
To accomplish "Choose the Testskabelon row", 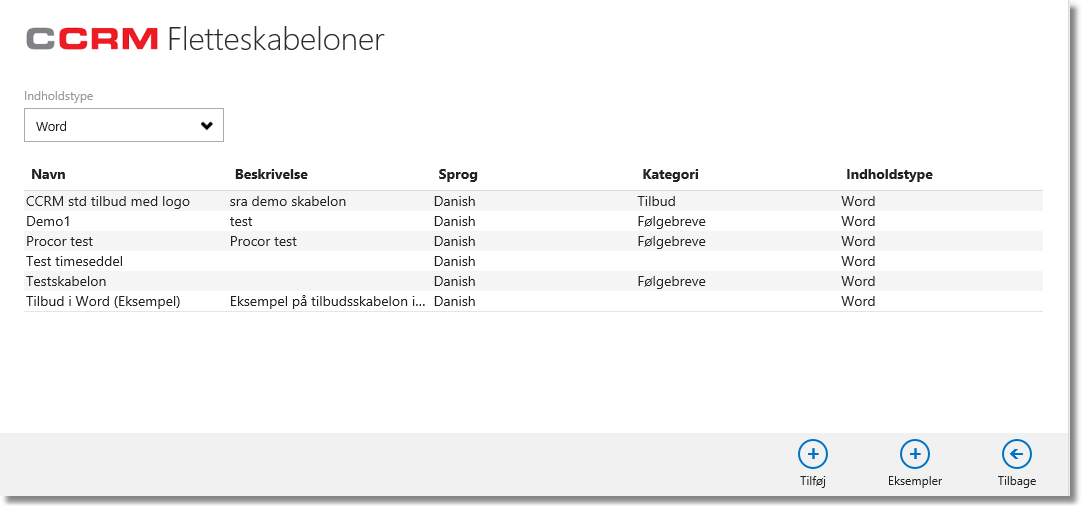I will 533,282.
